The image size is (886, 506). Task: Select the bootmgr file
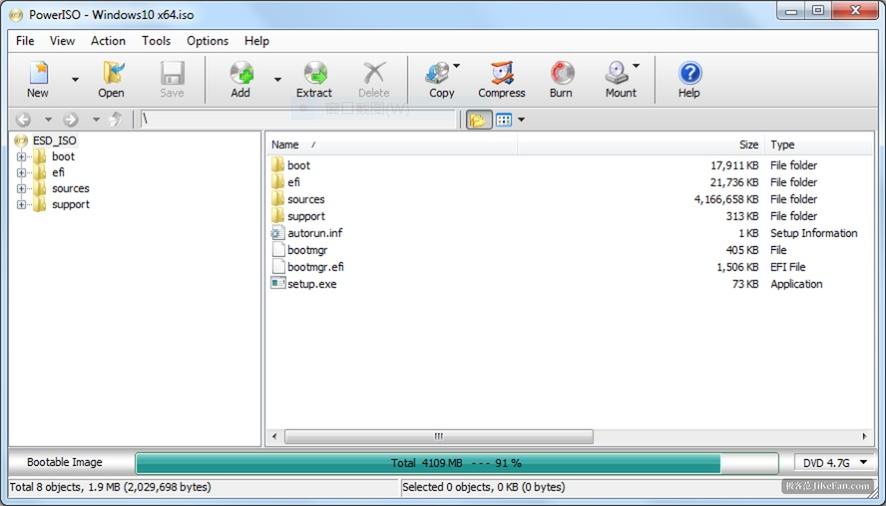307,250
